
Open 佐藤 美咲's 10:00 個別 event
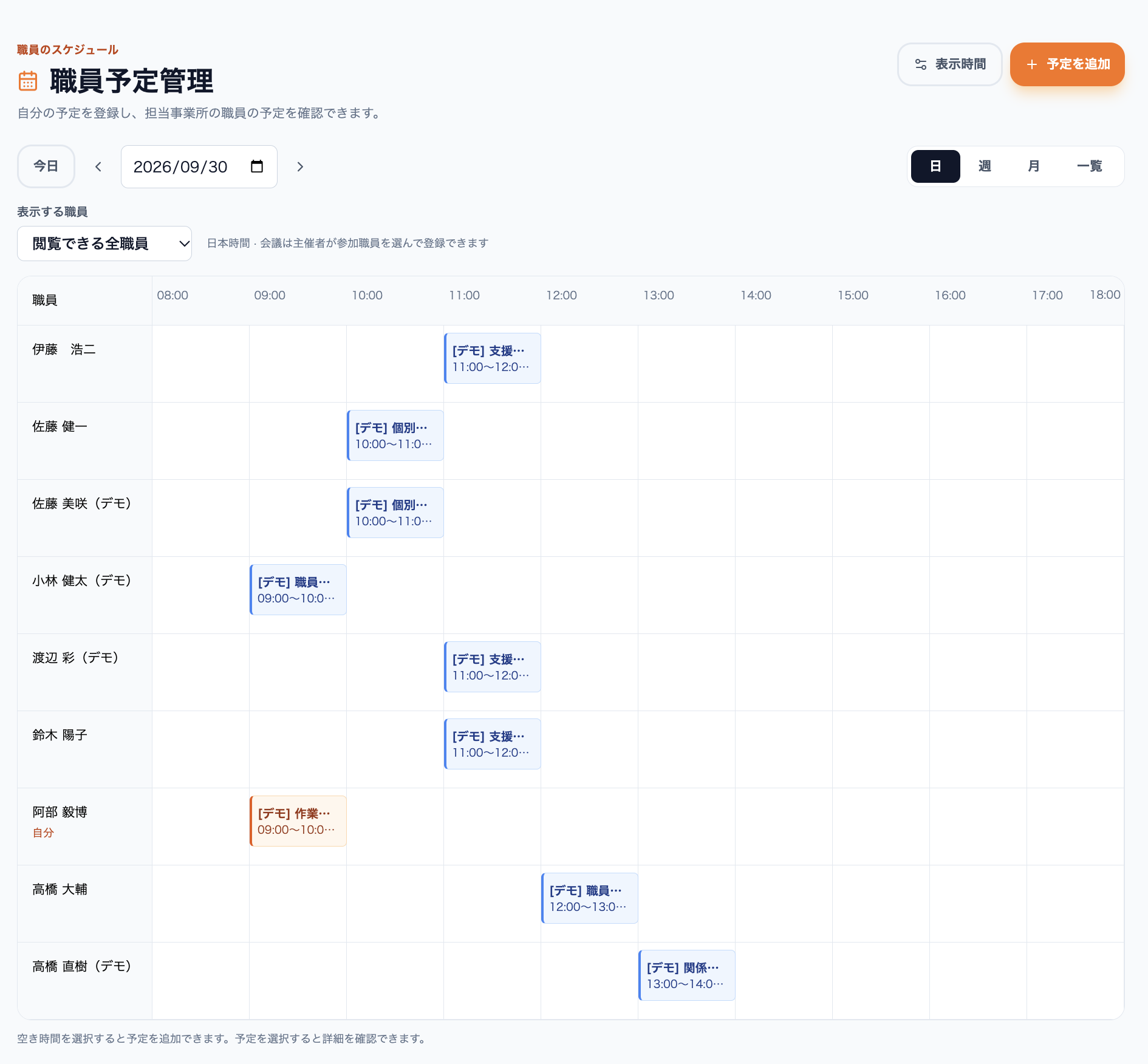coord(395,513)
